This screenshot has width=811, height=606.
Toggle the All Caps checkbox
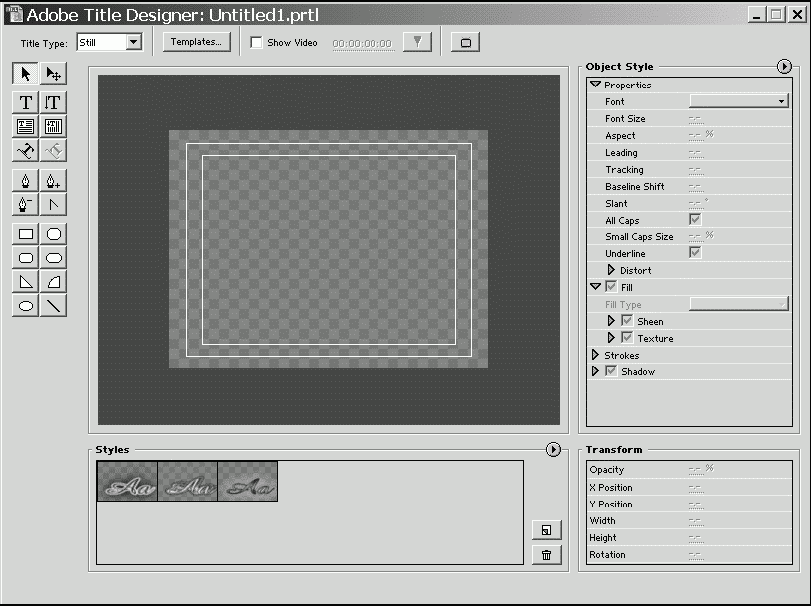pos(695,220)
